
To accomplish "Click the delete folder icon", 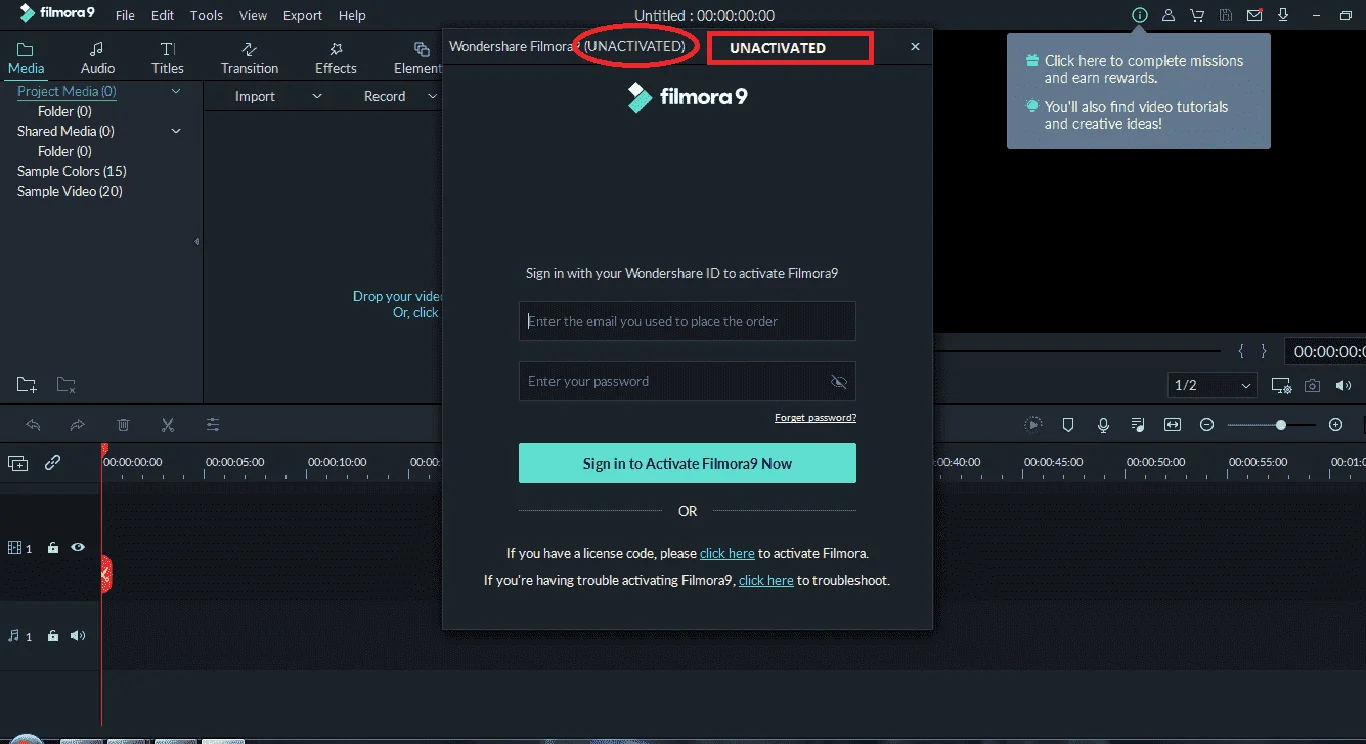I will (x=66, y=384).
